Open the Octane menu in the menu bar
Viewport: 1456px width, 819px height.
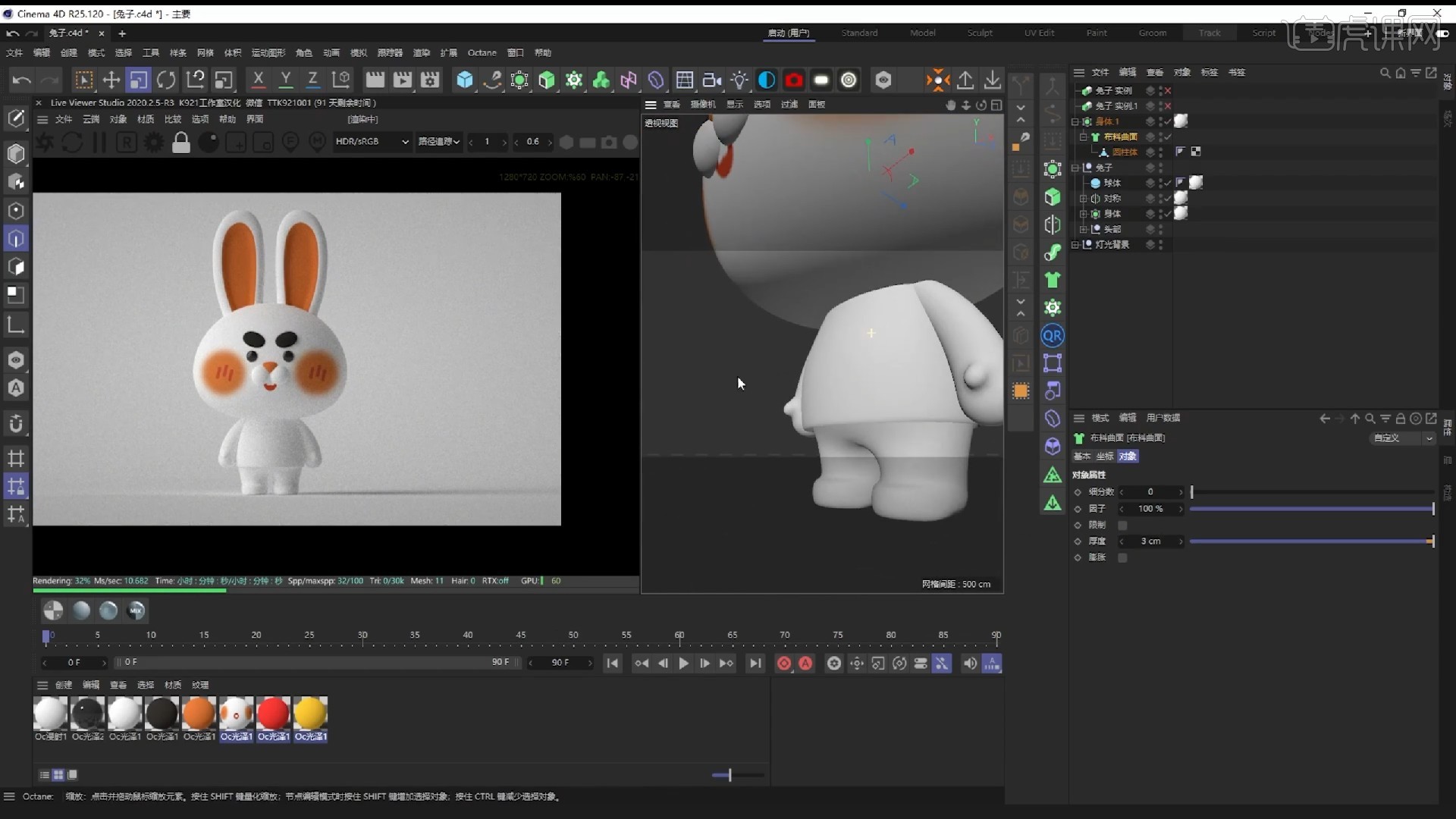pyautogui.click(x=482, y=52)
